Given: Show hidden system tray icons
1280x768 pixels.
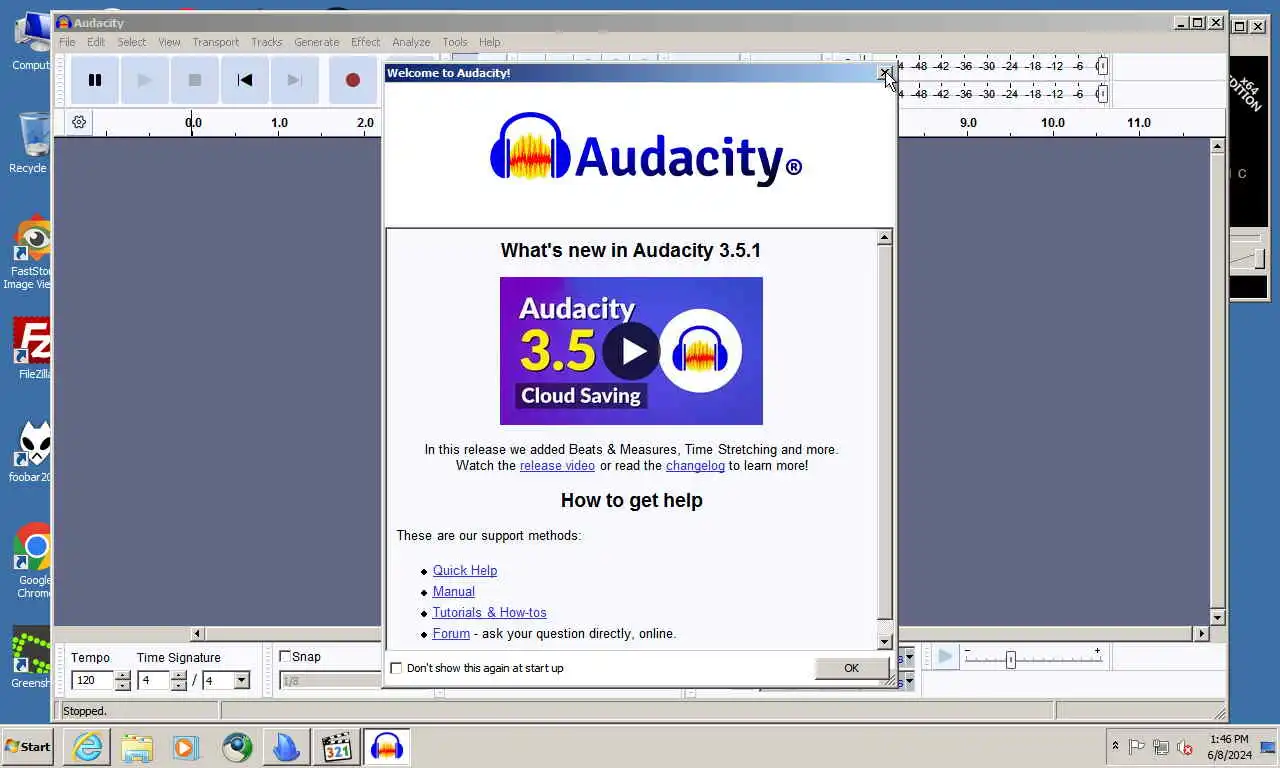Looking at the screenshot, I should (1115, 747).
